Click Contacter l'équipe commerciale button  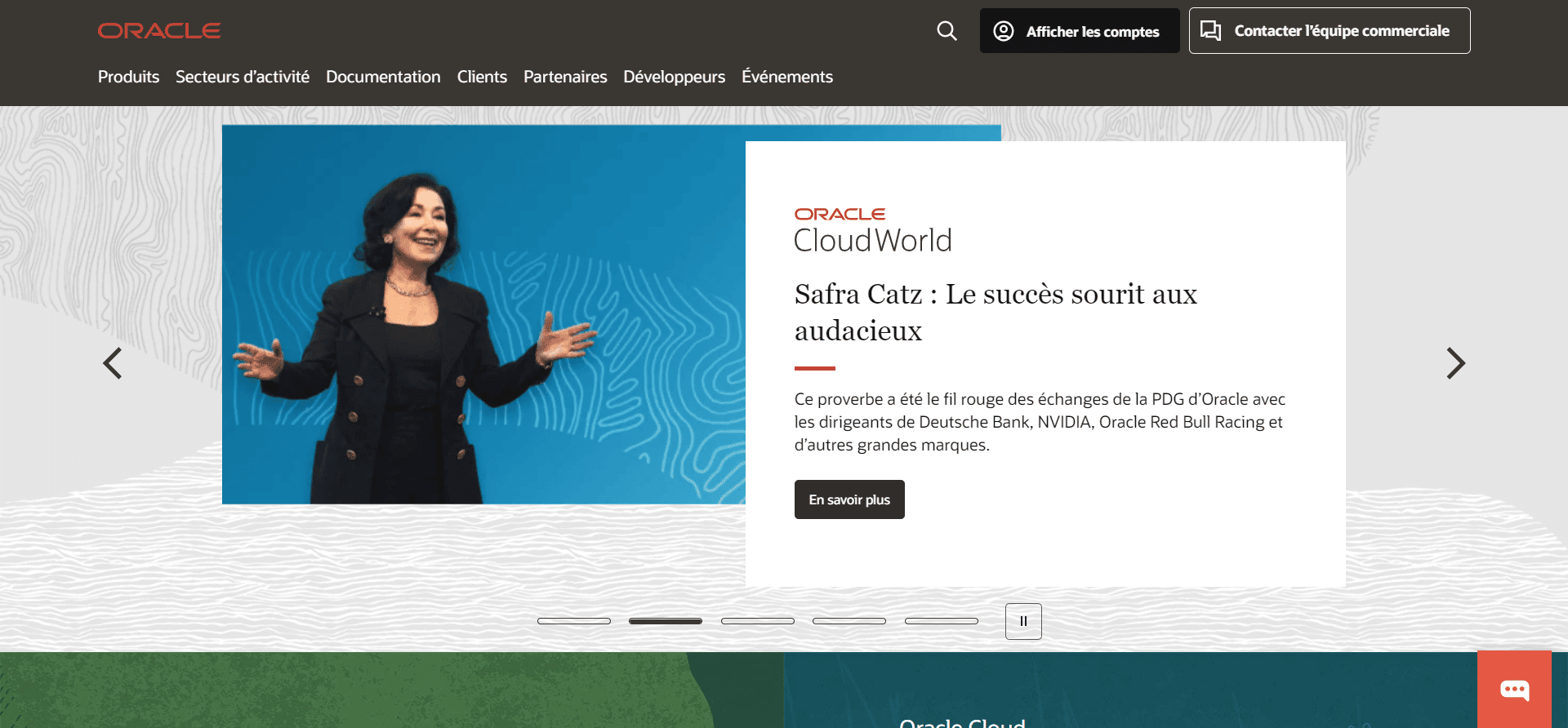tap(1330, 31)
